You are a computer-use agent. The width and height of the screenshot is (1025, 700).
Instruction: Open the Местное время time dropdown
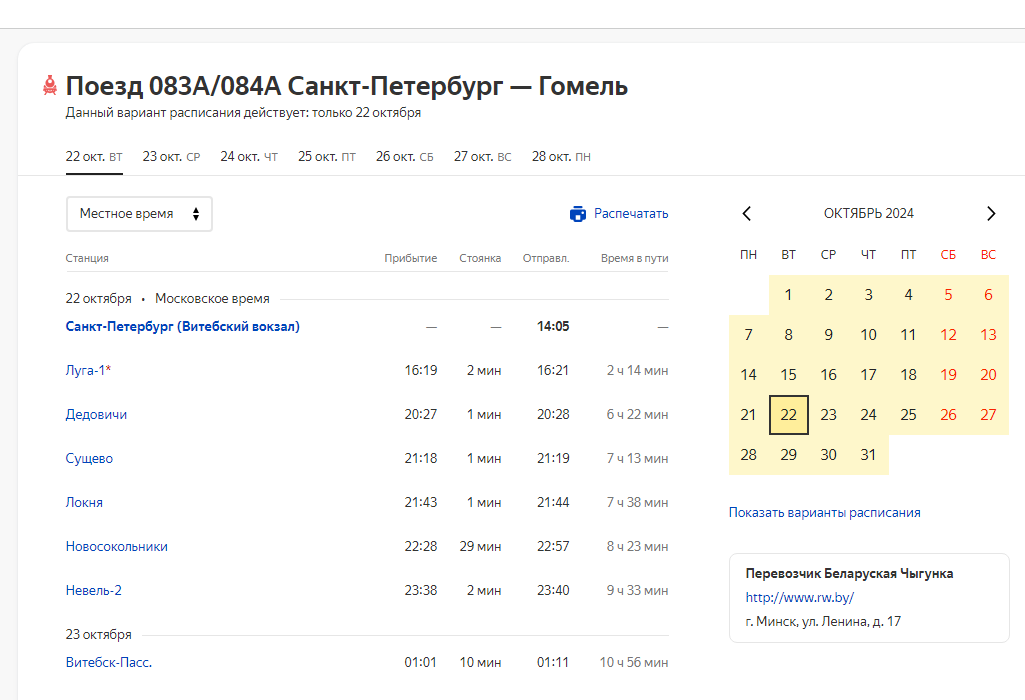click(x=139, y=214)
